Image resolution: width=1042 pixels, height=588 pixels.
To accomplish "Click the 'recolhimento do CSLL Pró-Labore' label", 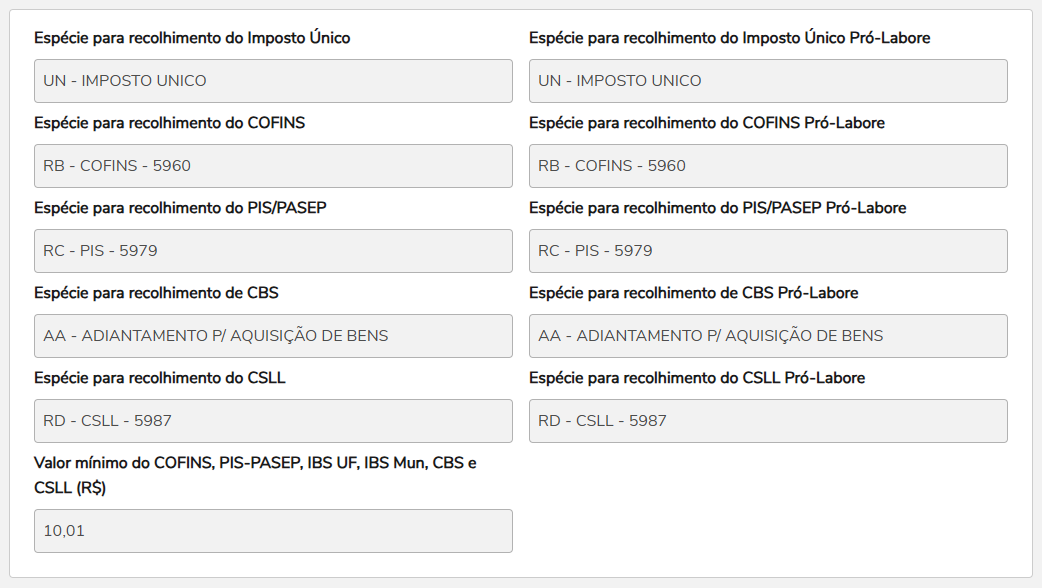I will pyautogui.click(x=697, y=378).
